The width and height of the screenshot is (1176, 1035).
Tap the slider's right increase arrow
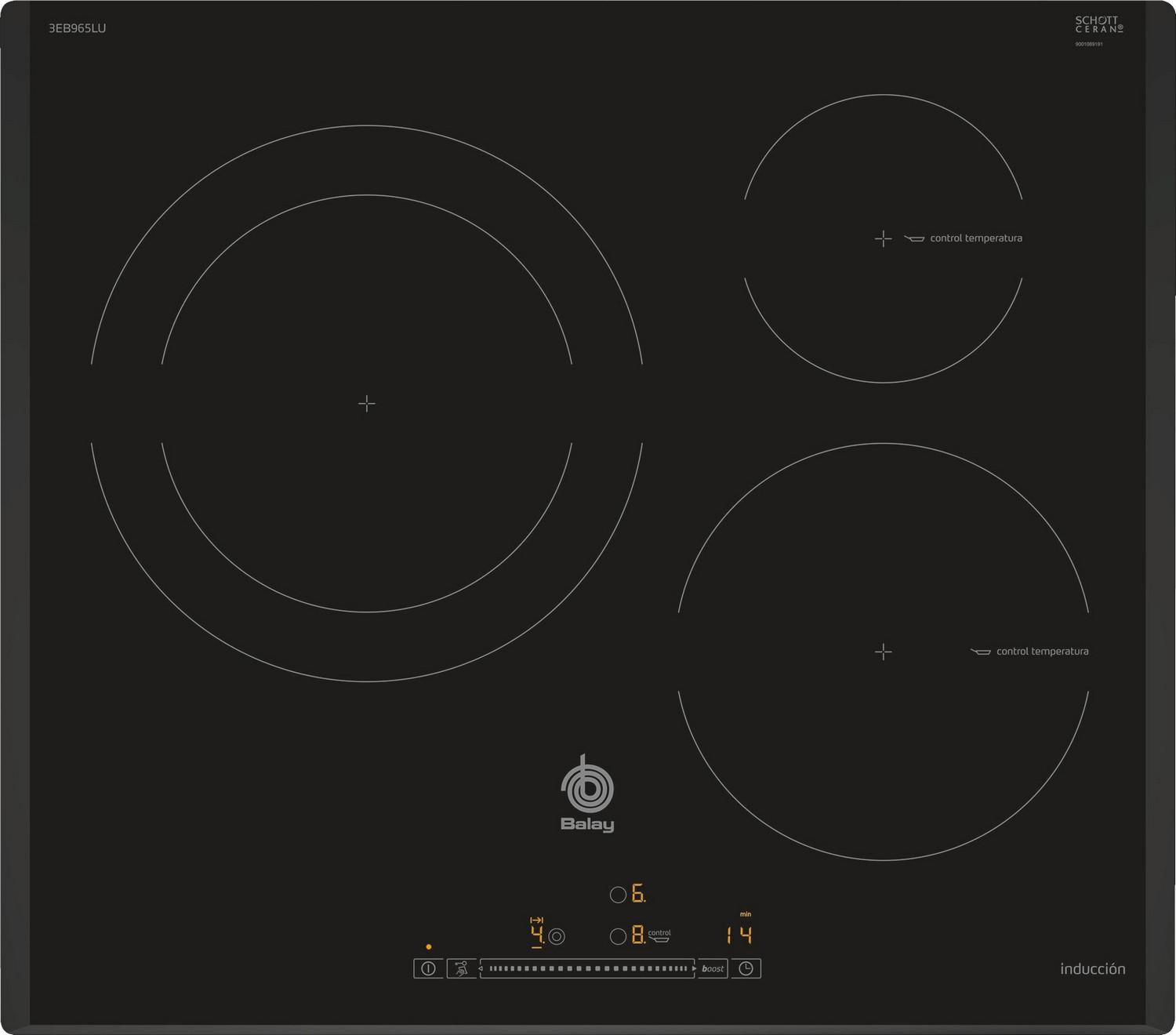[x=695, y=968]
